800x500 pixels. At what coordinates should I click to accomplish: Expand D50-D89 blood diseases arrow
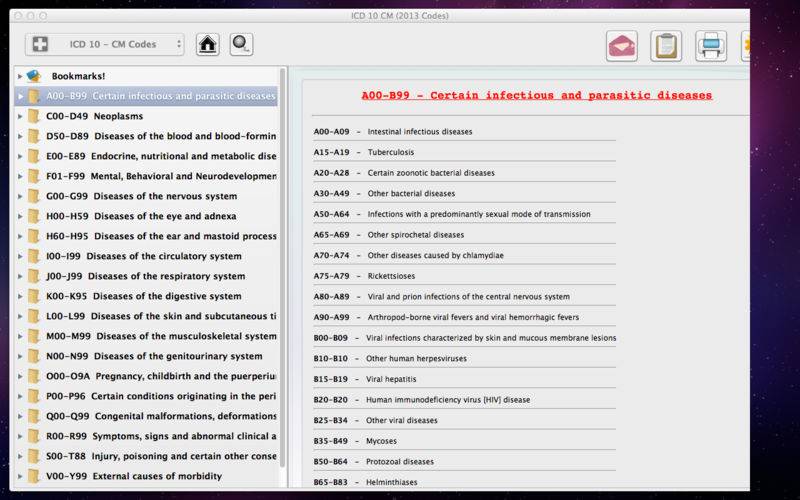(20, 136)
